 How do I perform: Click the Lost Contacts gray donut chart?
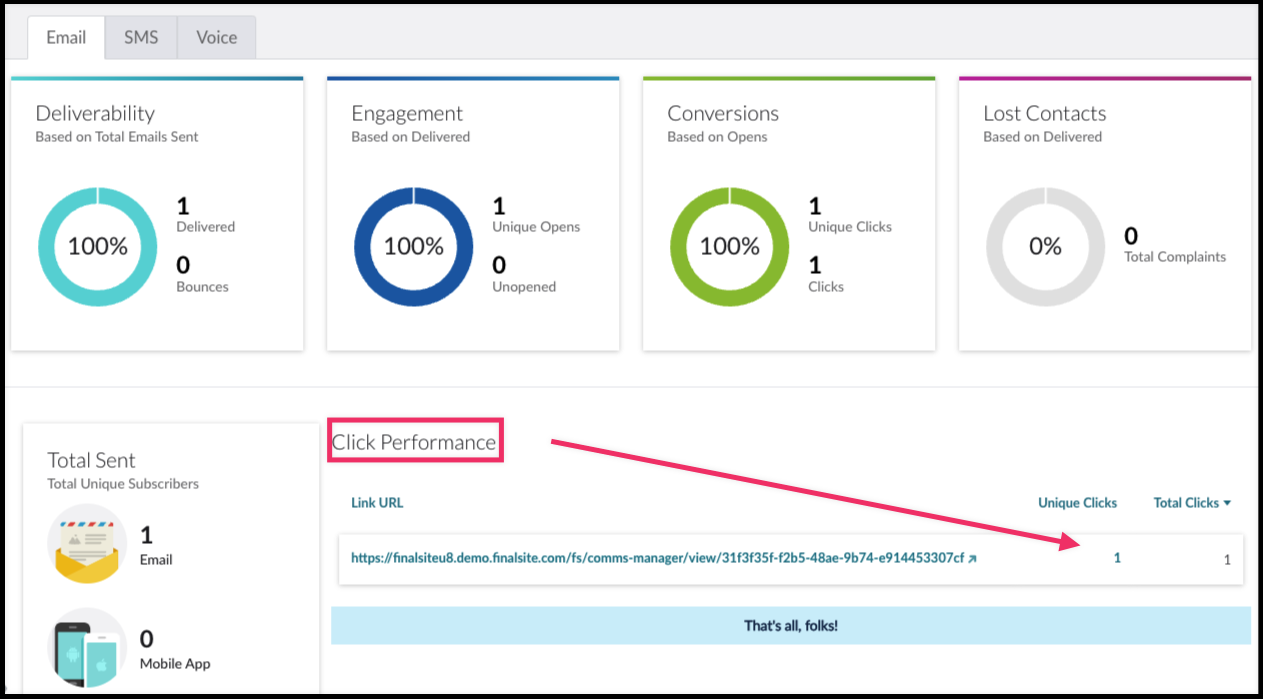(1045, 246)
